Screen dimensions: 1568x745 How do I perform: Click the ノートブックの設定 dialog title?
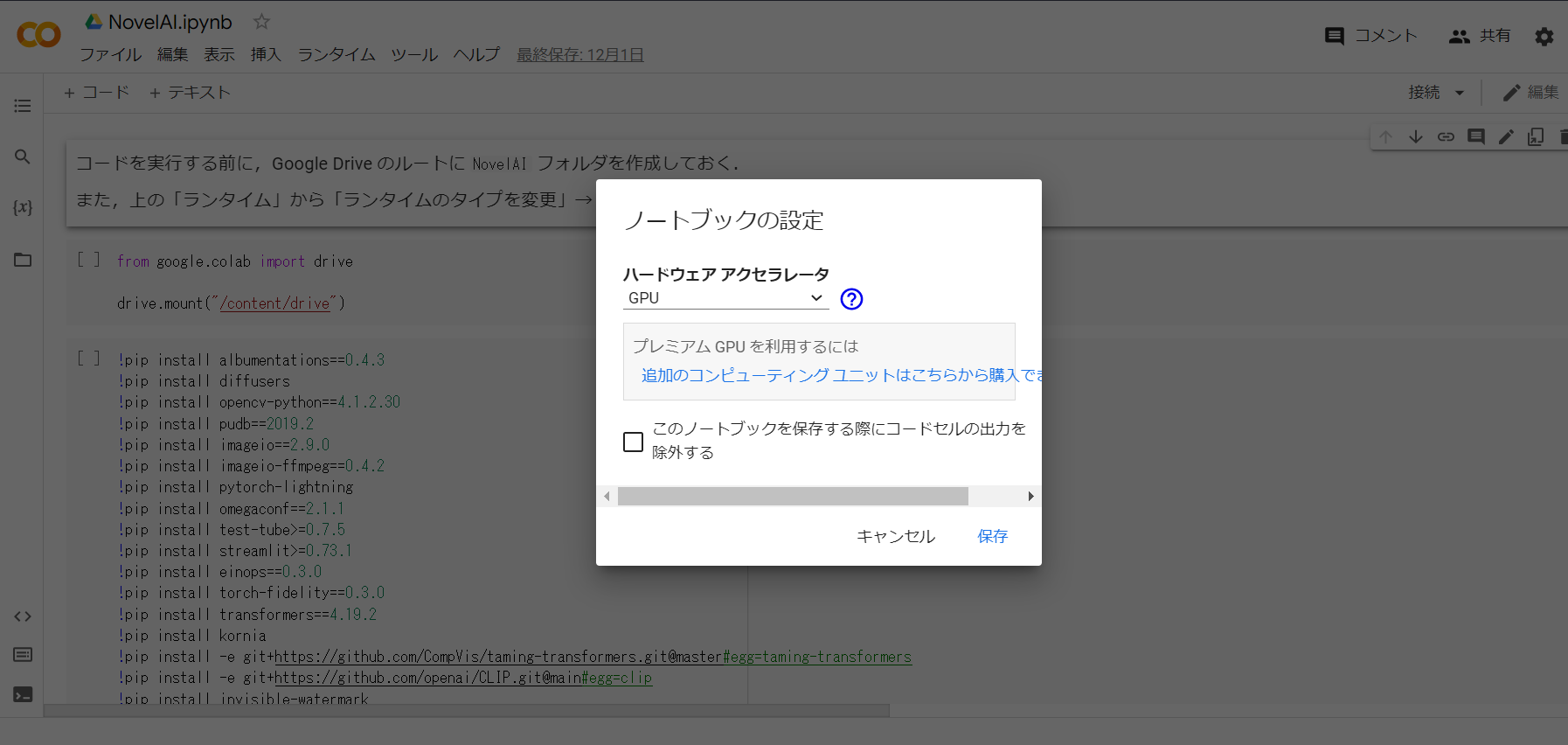pos(724,220)
